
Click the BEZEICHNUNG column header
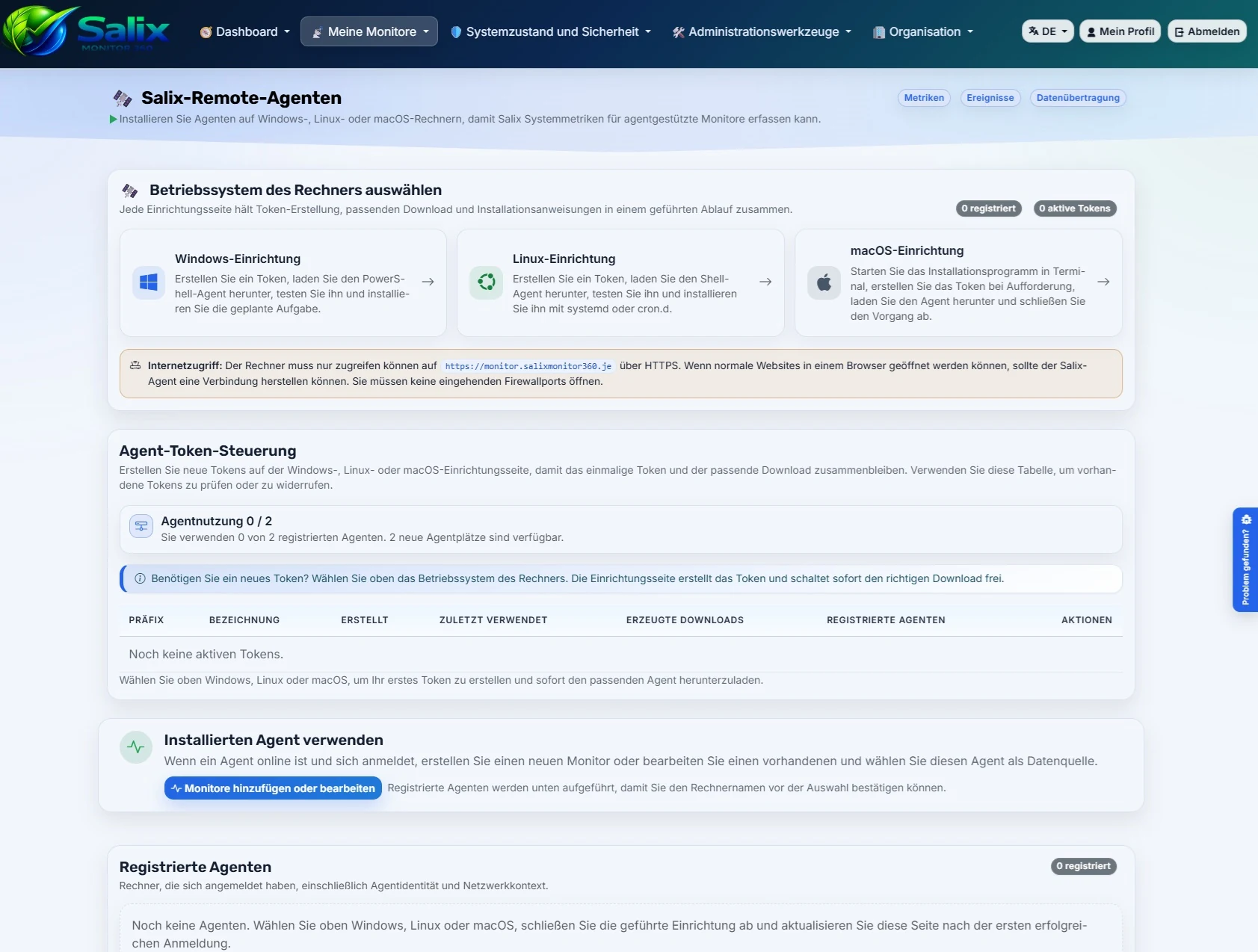(244, 620)
